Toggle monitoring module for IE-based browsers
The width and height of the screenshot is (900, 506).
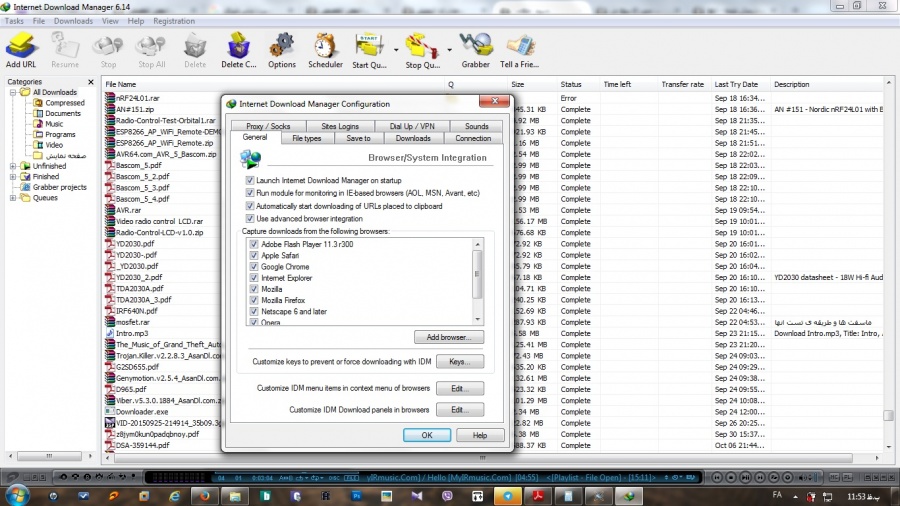click(x=250, y=193)
